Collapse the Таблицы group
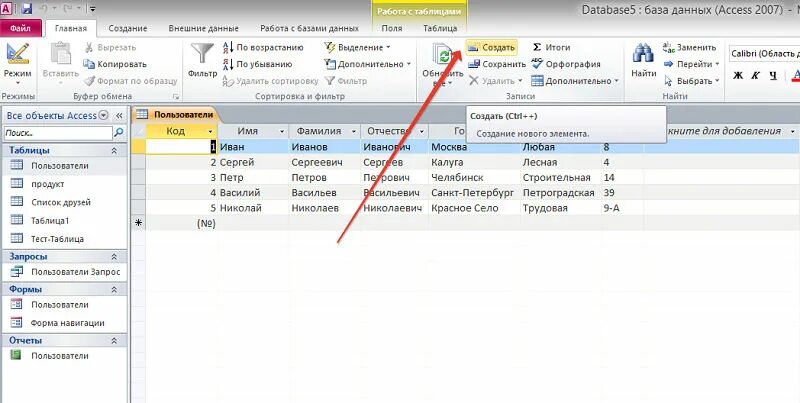 click(114, 150)
